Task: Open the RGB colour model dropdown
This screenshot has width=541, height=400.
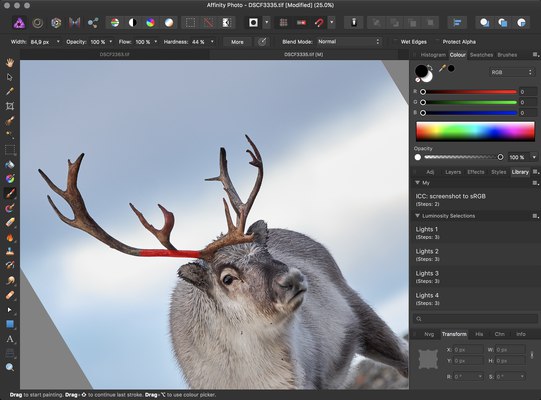Action: (512, 72)
